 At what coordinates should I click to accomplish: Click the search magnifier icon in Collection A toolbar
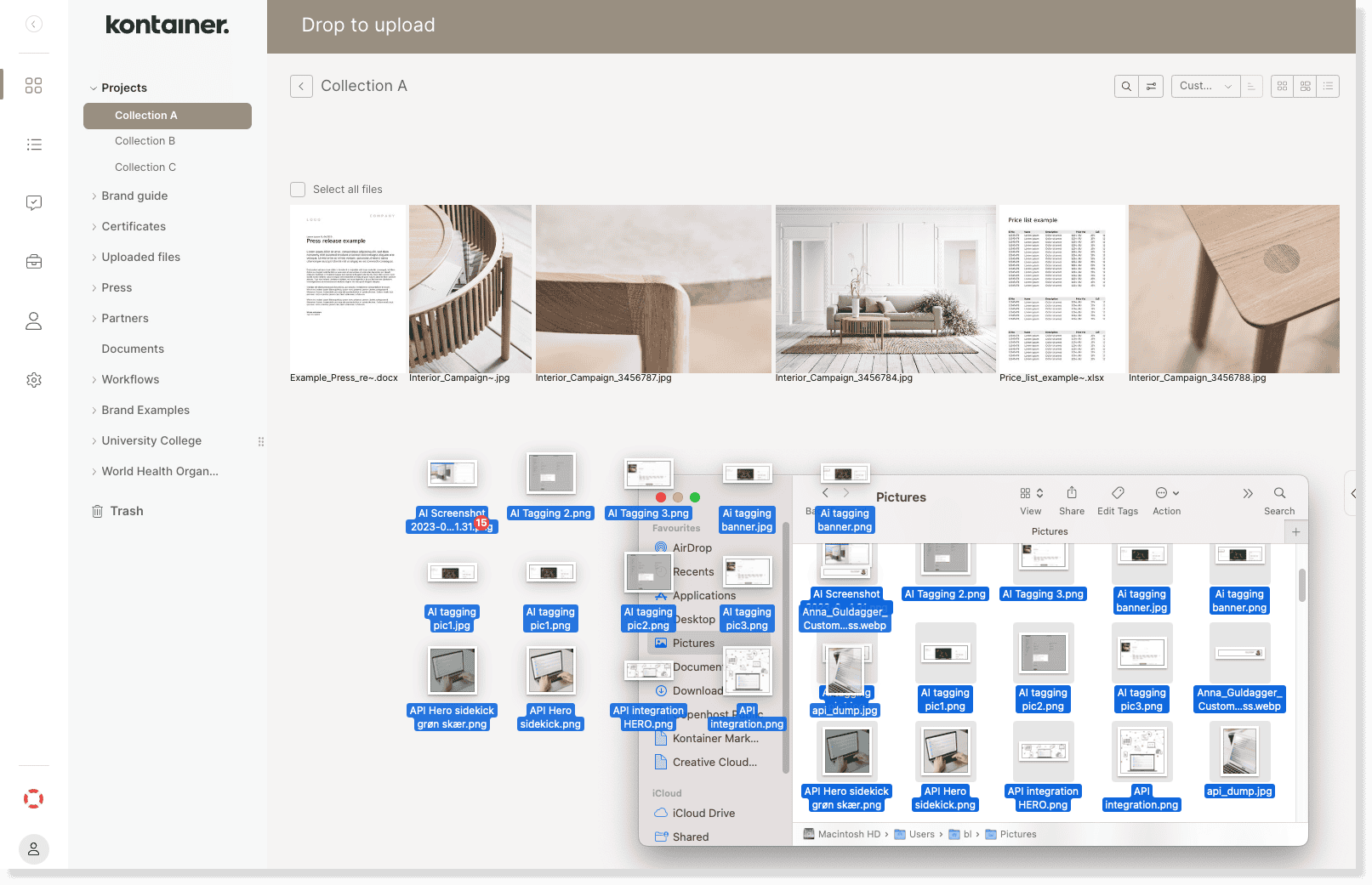coord(1126,86)
